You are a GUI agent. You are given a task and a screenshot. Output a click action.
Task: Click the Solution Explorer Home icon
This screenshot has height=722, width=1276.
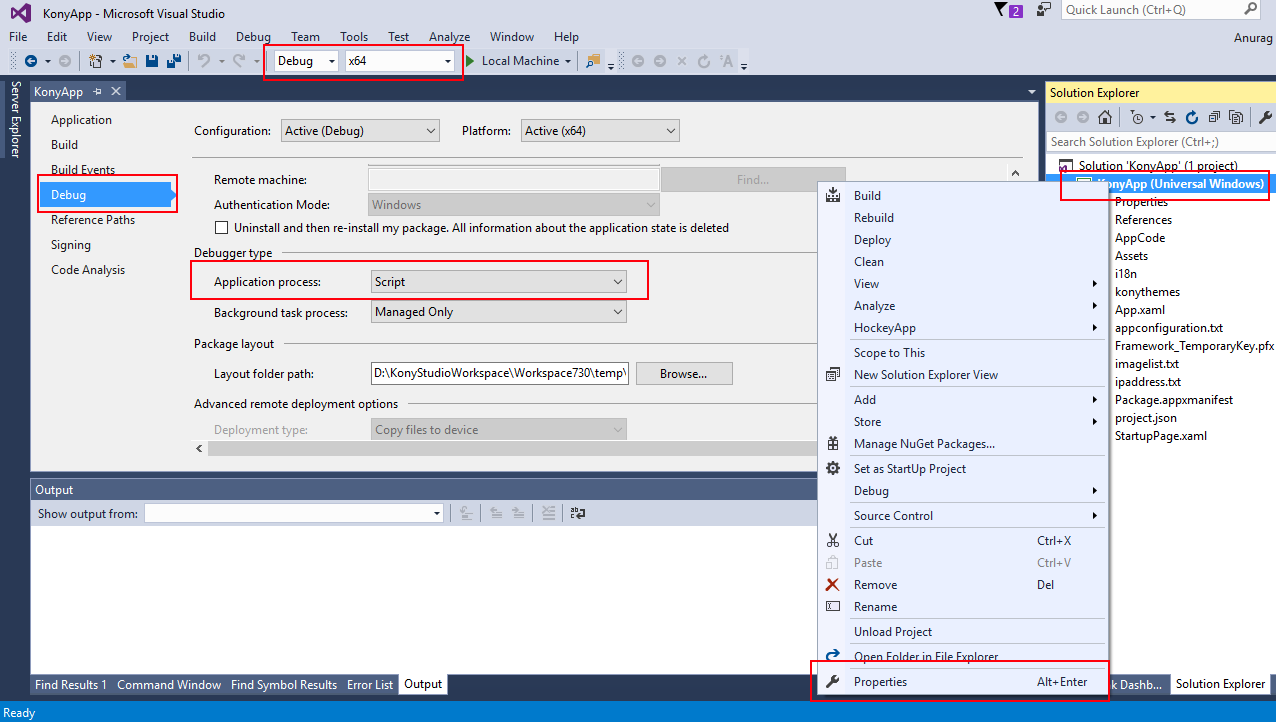[x=1104, y=117]
